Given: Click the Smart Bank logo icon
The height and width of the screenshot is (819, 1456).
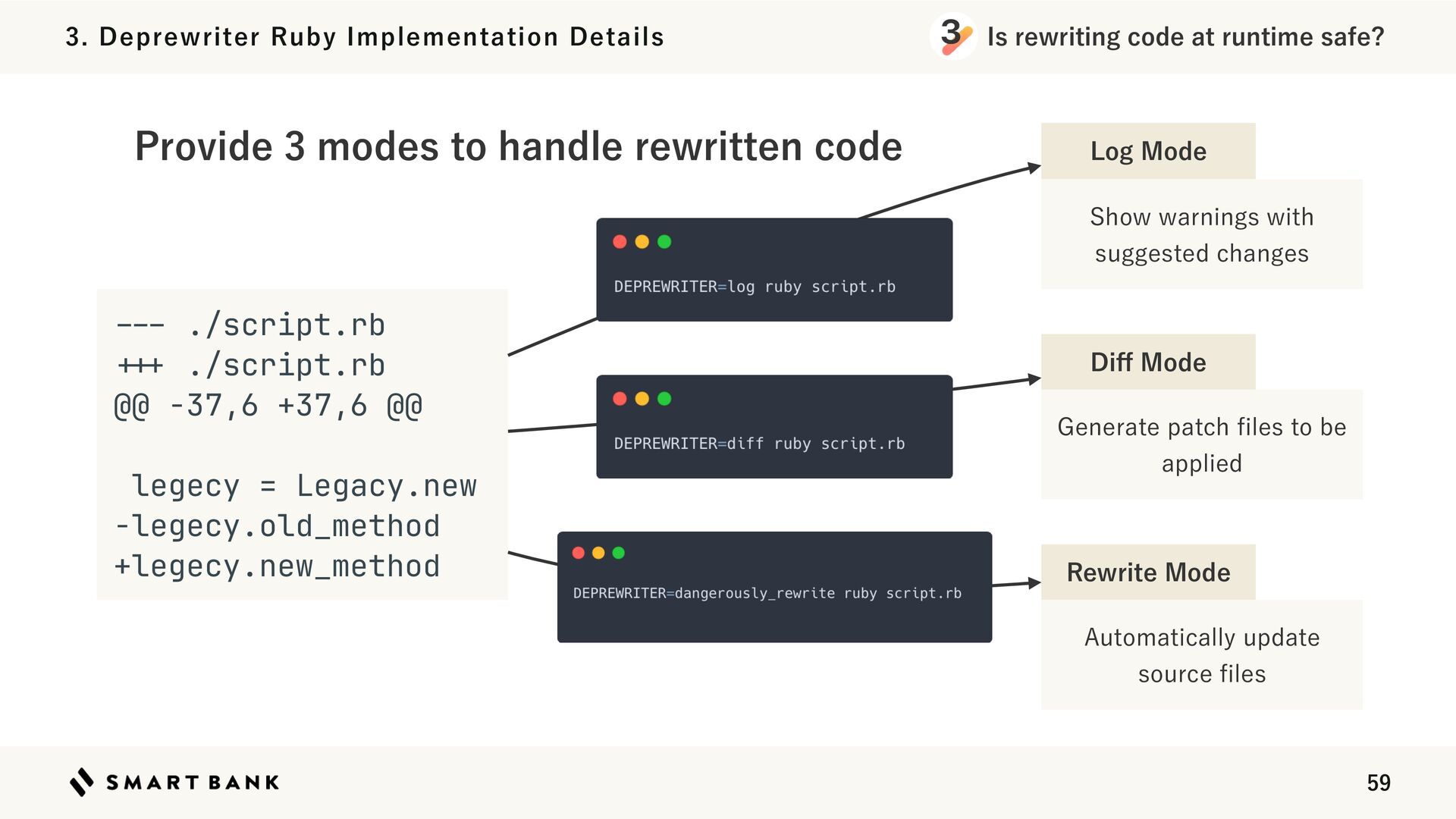Looking at the screenshot, I should click(82, 782).
